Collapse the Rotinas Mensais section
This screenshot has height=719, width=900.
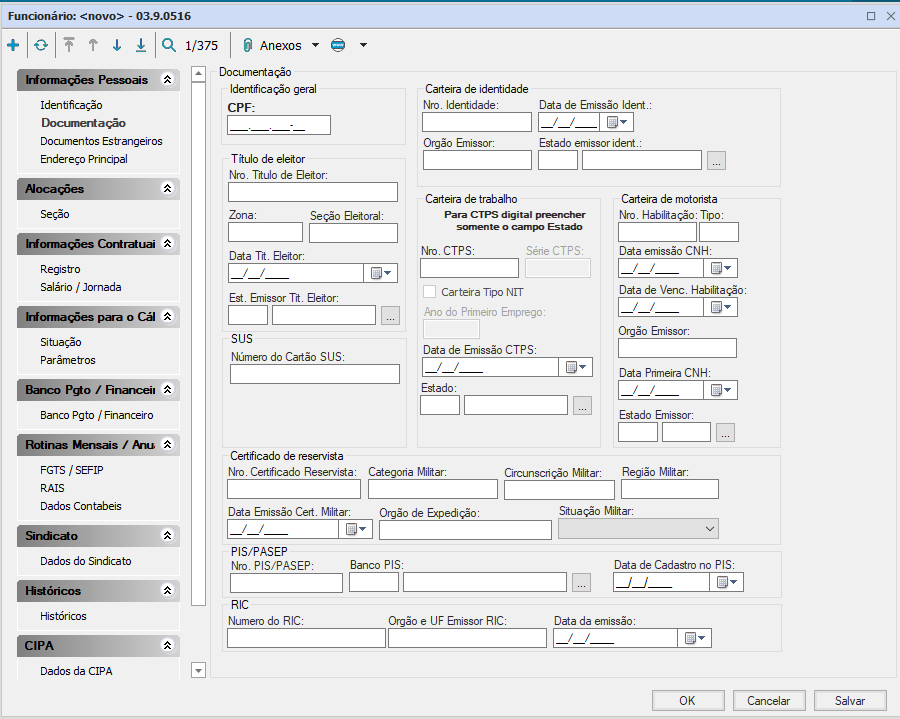coord(167,444)
